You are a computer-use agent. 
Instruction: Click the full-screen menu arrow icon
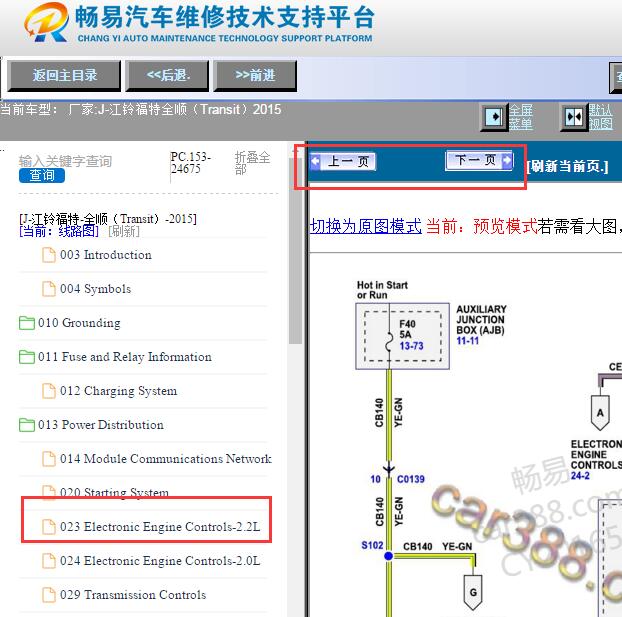coord(494,117)
